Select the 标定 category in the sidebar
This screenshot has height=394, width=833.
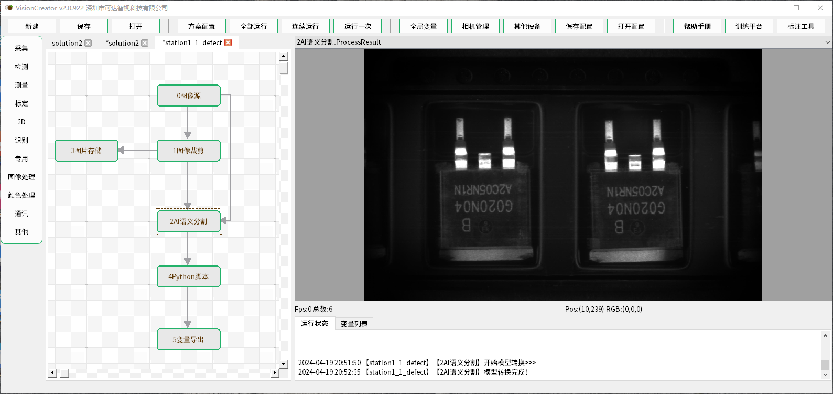(x=21, y=103)
